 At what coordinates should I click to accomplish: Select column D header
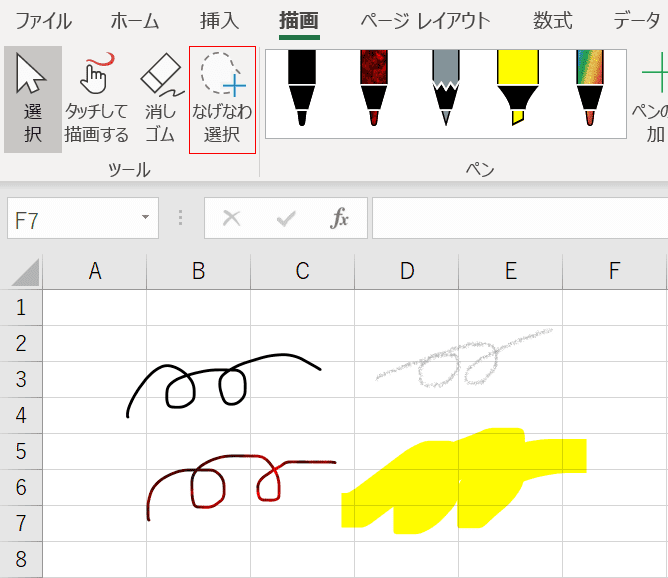(407, 271)
